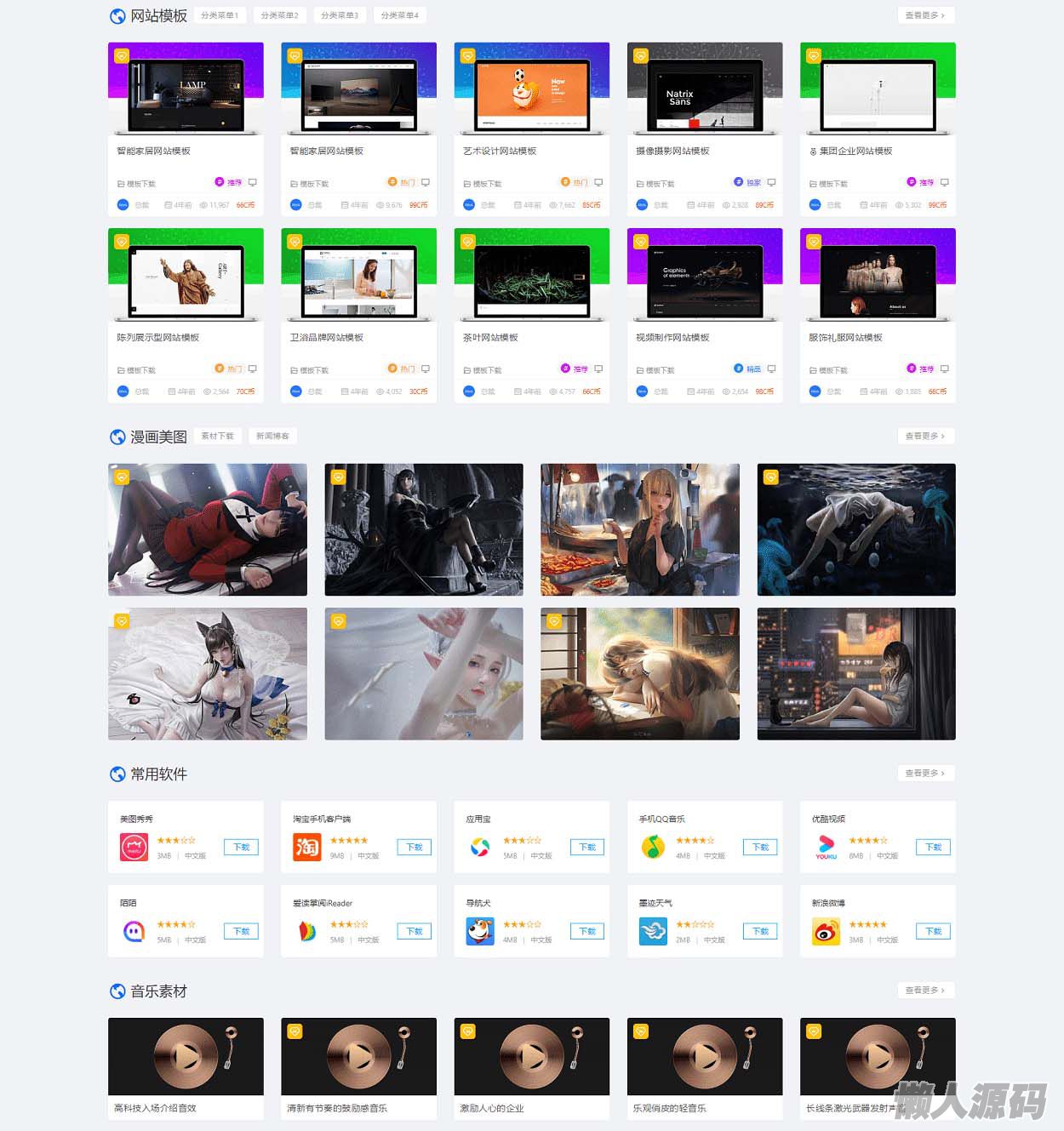
Task: Click the VIP badge on 艺术设计网站模板 card
Action: pos(467,56)
